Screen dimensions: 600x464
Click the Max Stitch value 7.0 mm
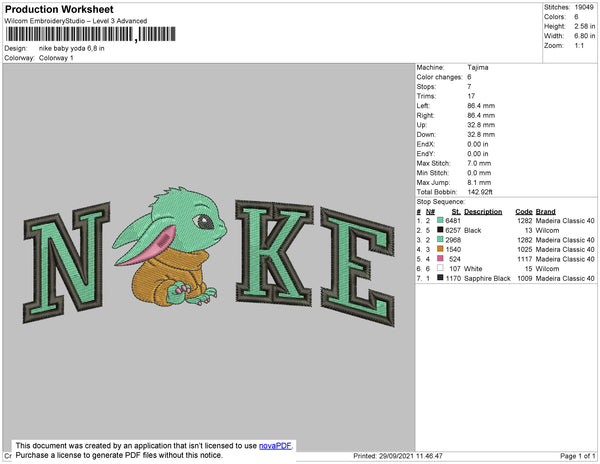479,163
